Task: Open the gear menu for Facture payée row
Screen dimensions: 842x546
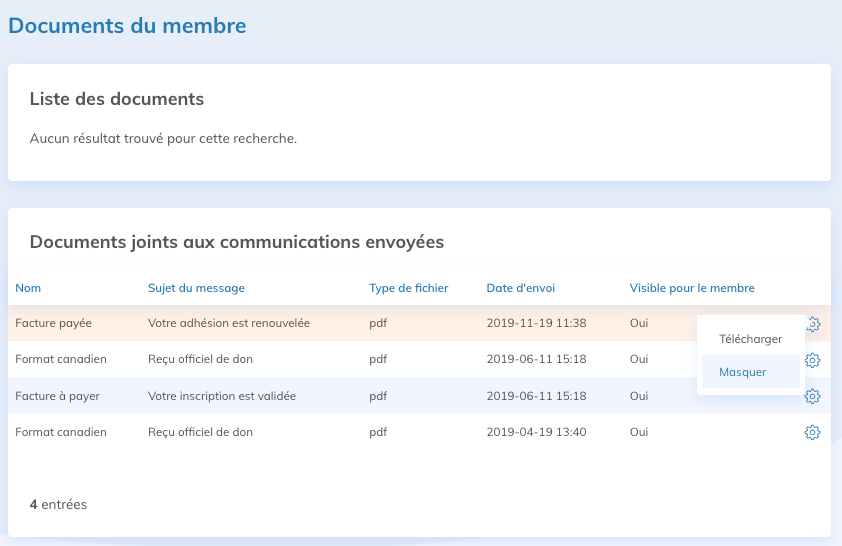Action: tap(813, 324)
